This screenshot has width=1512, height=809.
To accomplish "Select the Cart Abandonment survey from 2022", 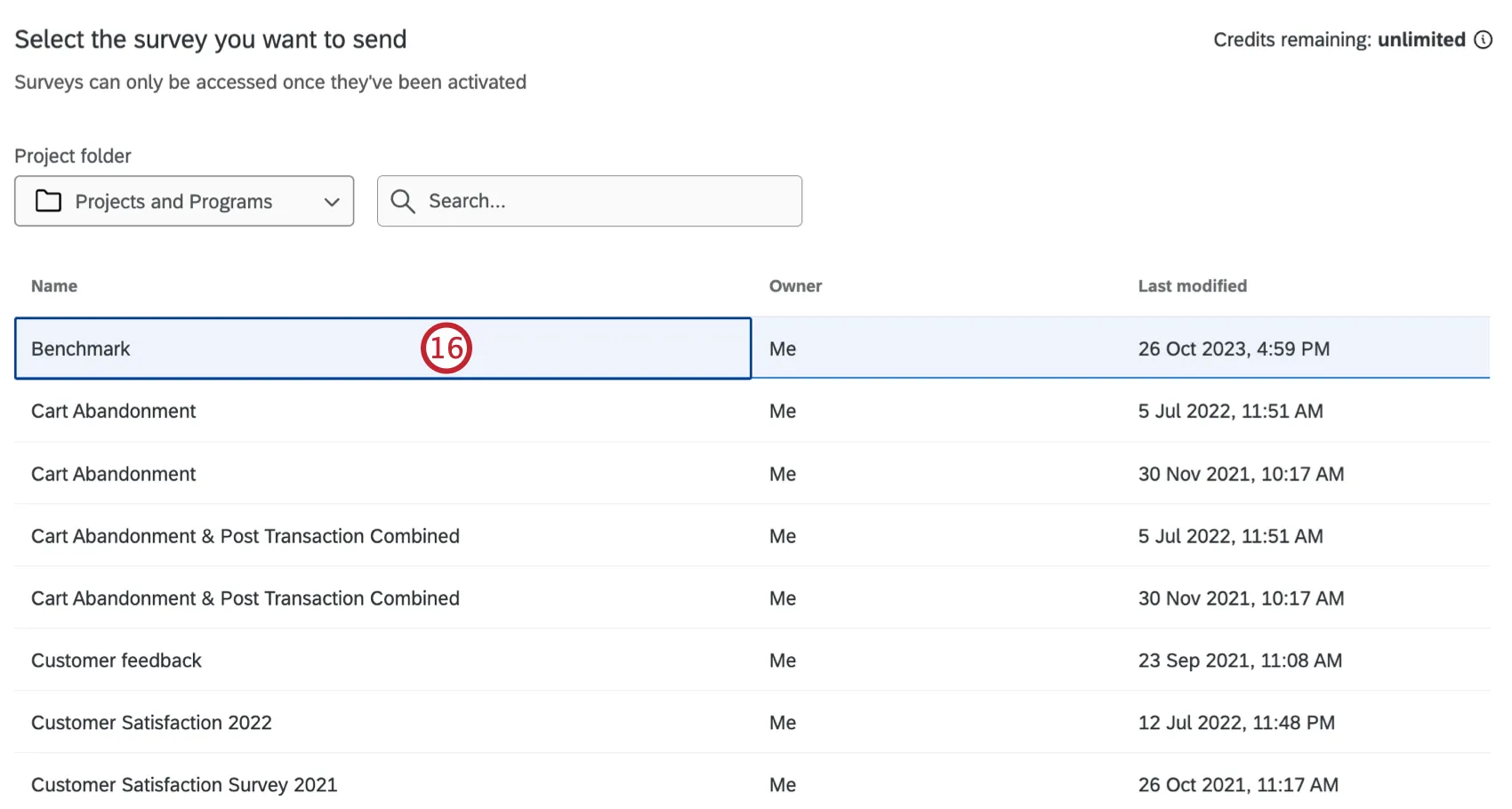I will coord(114,411).
